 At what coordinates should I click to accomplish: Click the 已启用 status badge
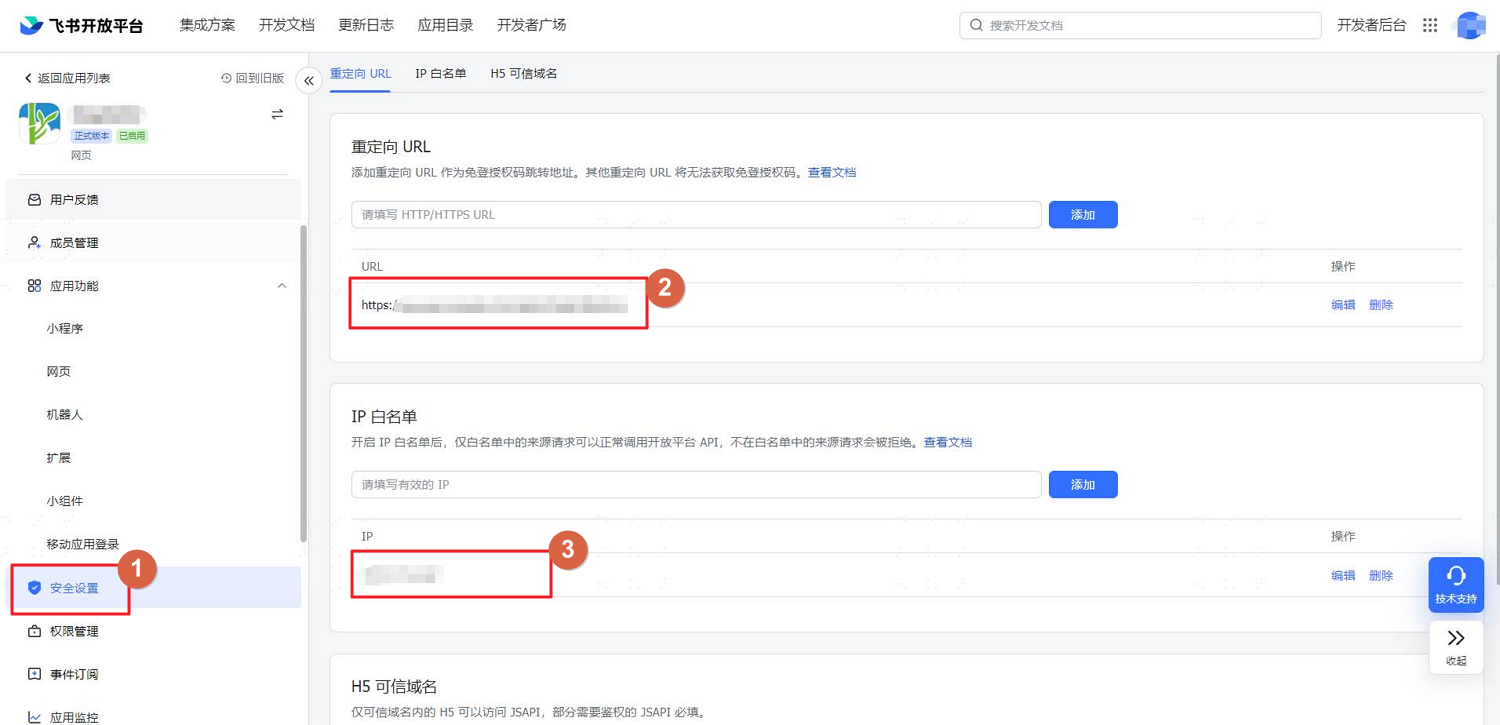[132, 136]
